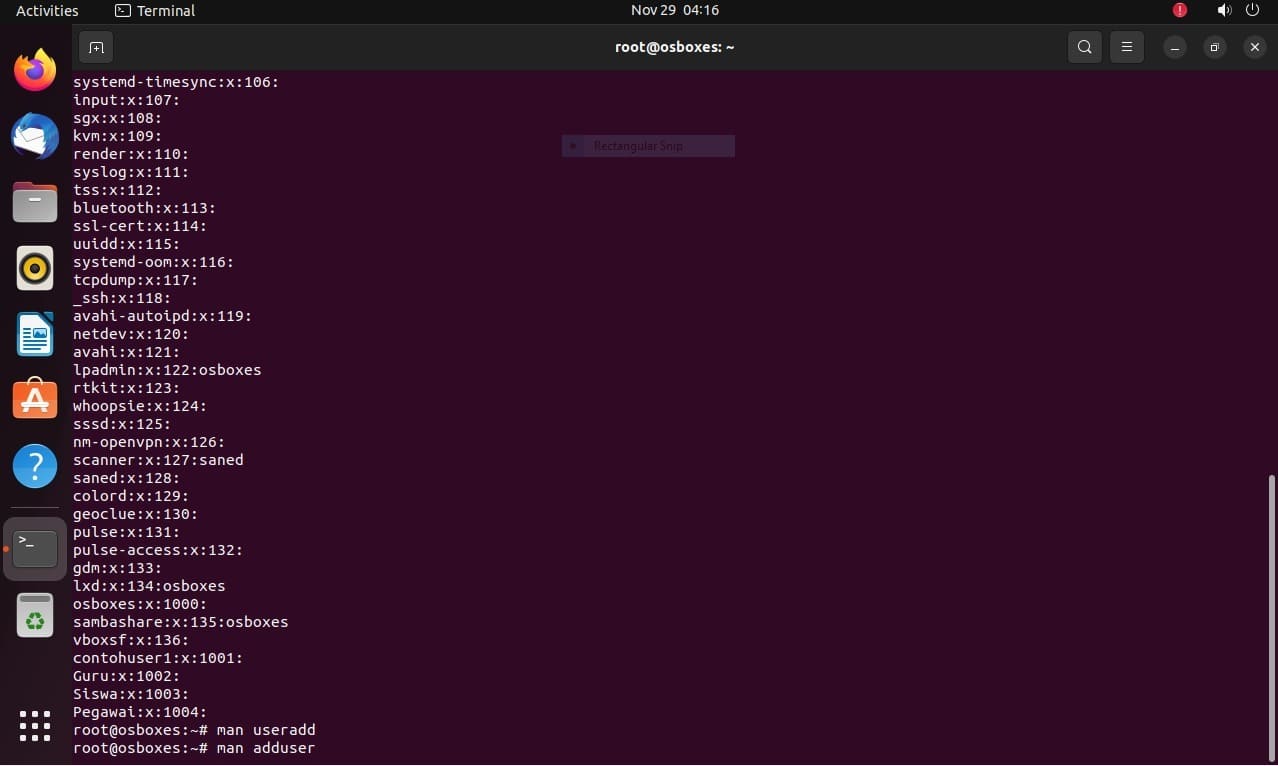
Task: Click the 'render:x:110:' line
Action: pos(131,154)
